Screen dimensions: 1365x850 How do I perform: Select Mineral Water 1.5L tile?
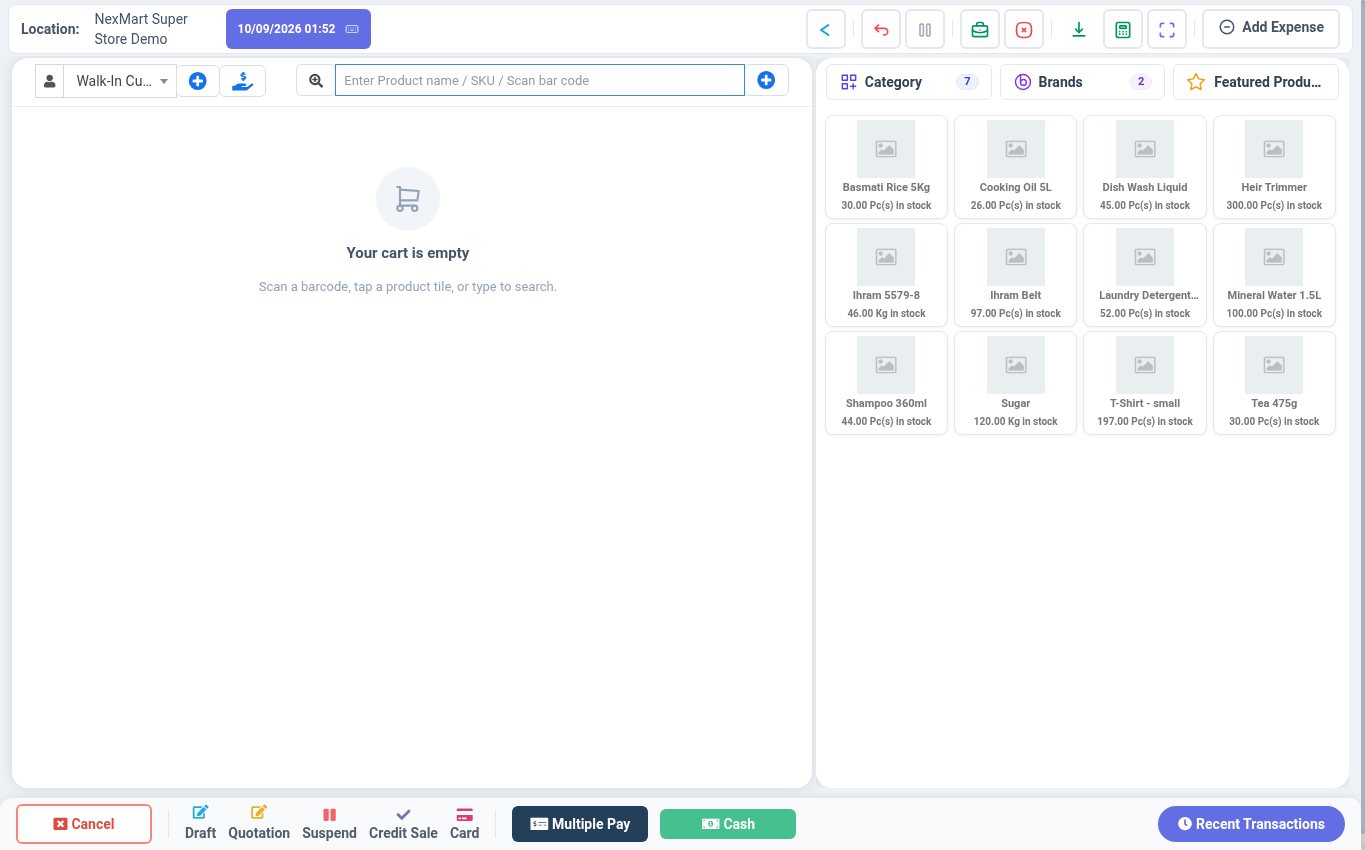click(1274, 274)
